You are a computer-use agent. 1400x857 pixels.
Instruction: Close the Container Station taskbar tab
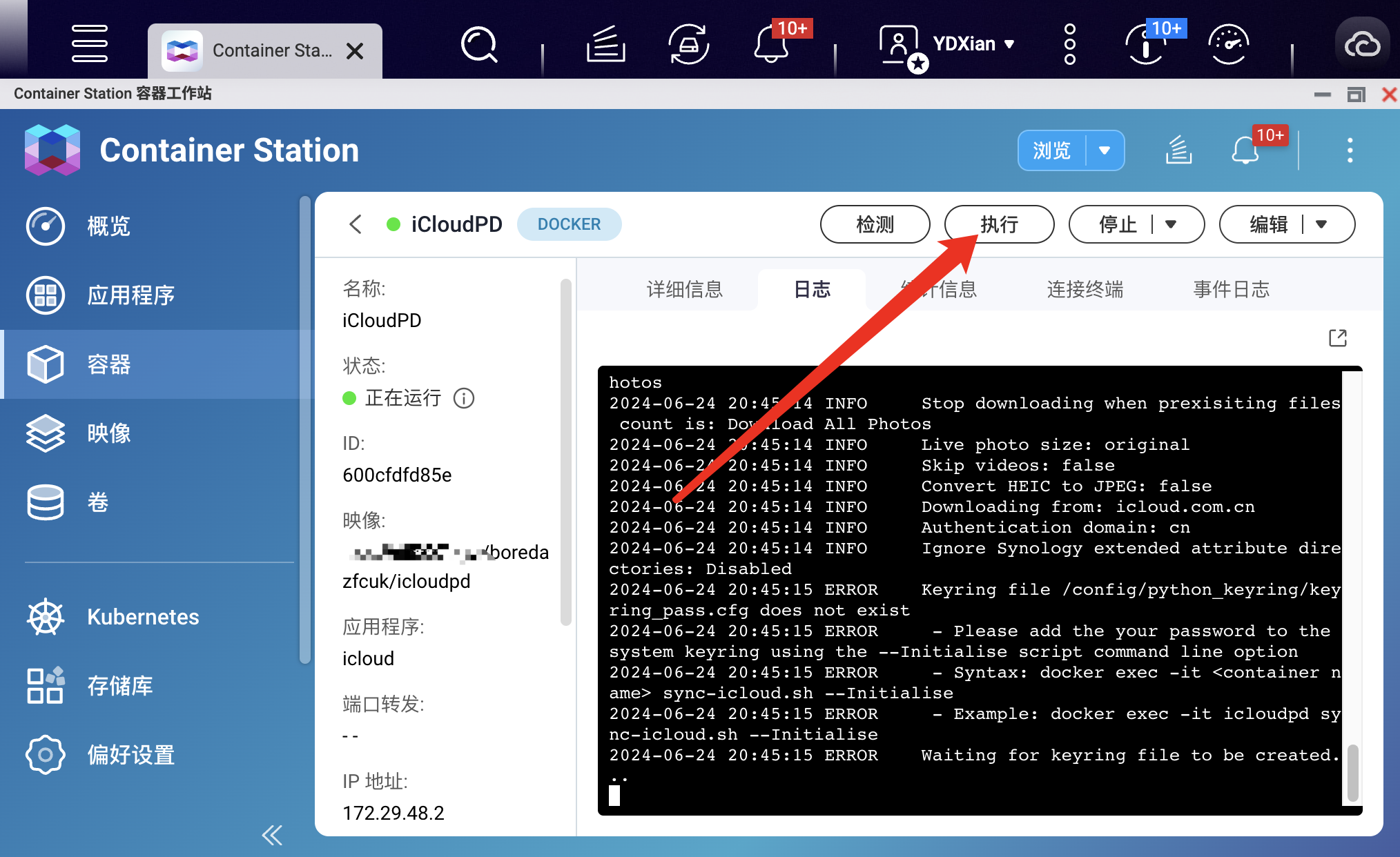(355, 51)
